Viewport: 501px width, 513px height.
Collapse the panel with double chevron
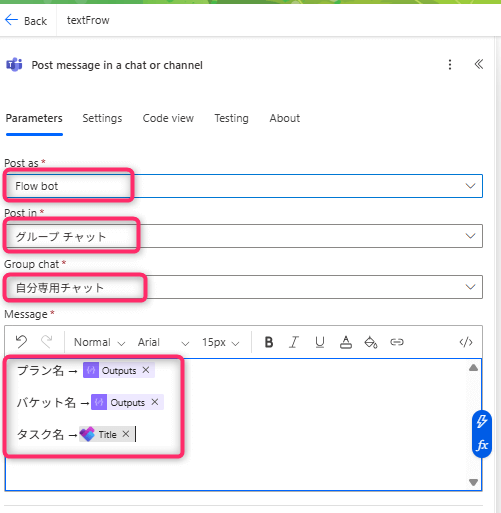pyautogui.click(x=479, y=64)
